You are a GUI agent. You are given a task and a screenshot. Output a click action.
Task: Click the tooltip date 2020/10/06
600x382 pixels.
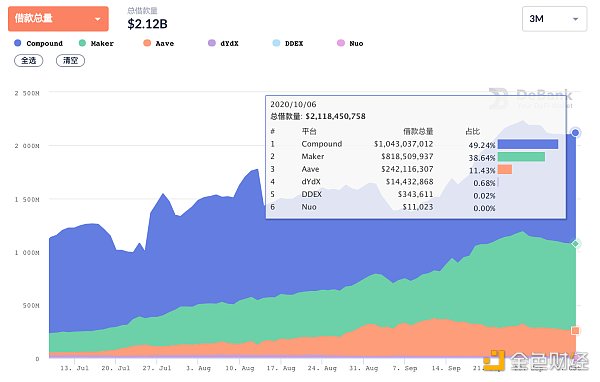[x=293, y=104]
